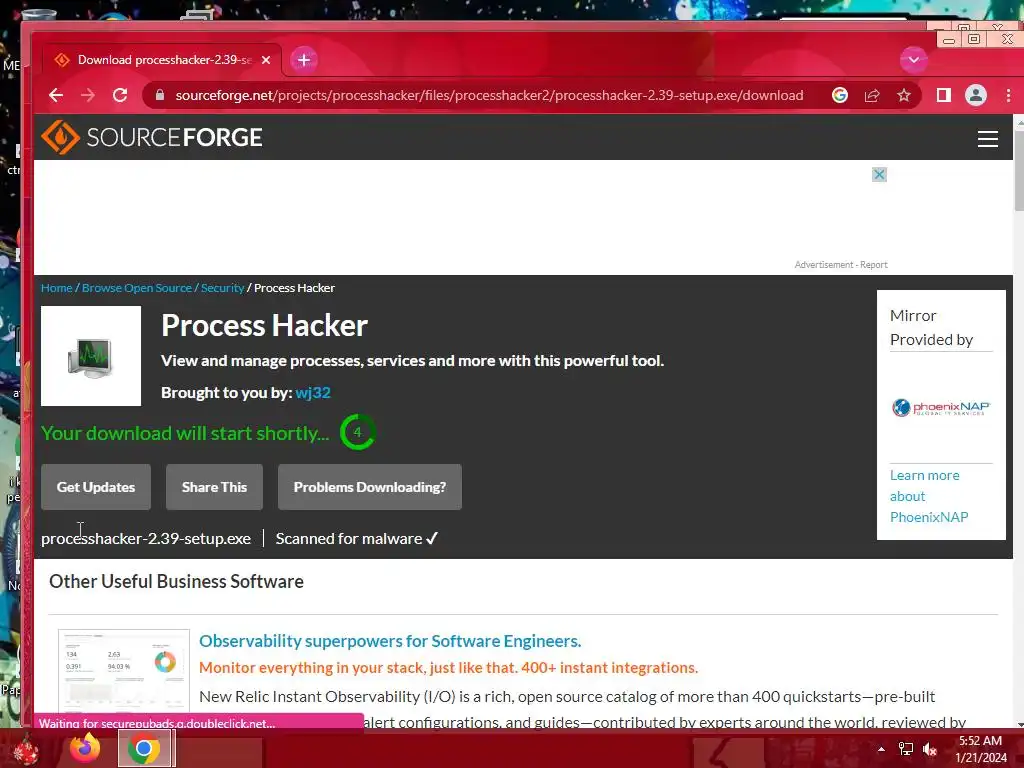Close the advertisement with X icon
The height and width of the screenshot is (768, 1024).
coord(879,174)
